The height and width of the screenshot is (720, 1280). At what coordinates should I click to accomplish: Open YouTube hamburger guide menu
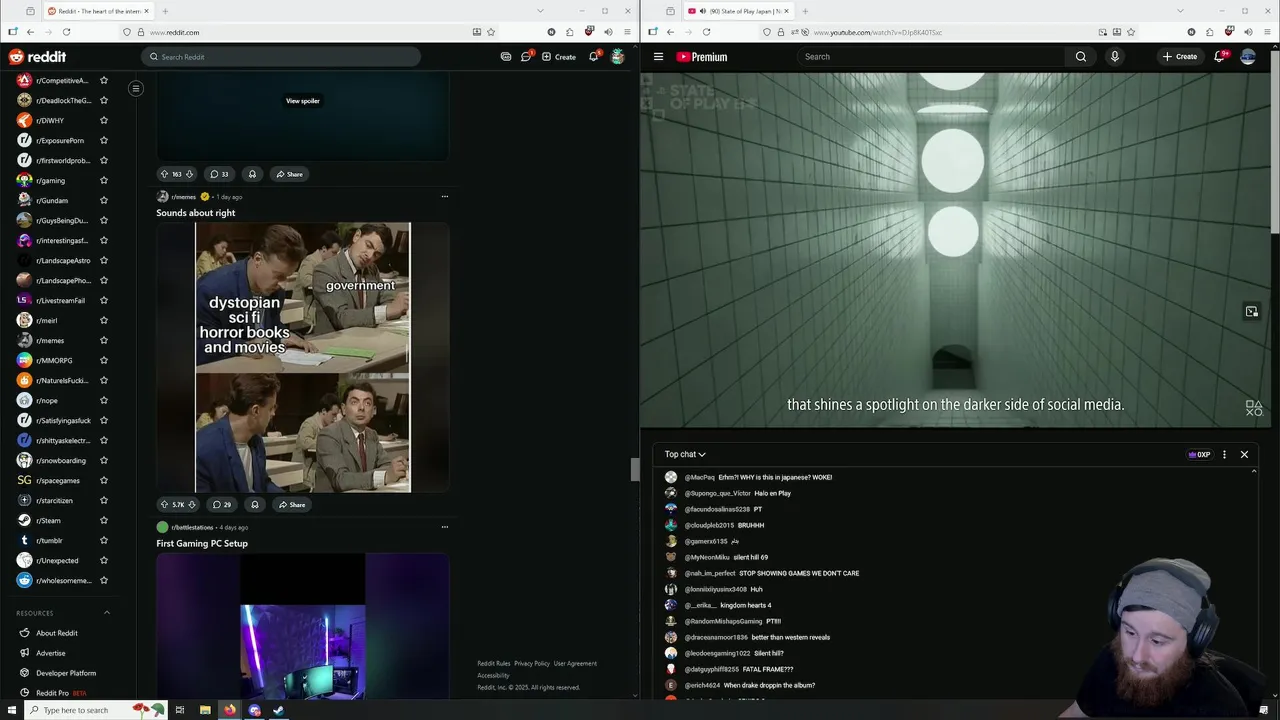(658, 57)
